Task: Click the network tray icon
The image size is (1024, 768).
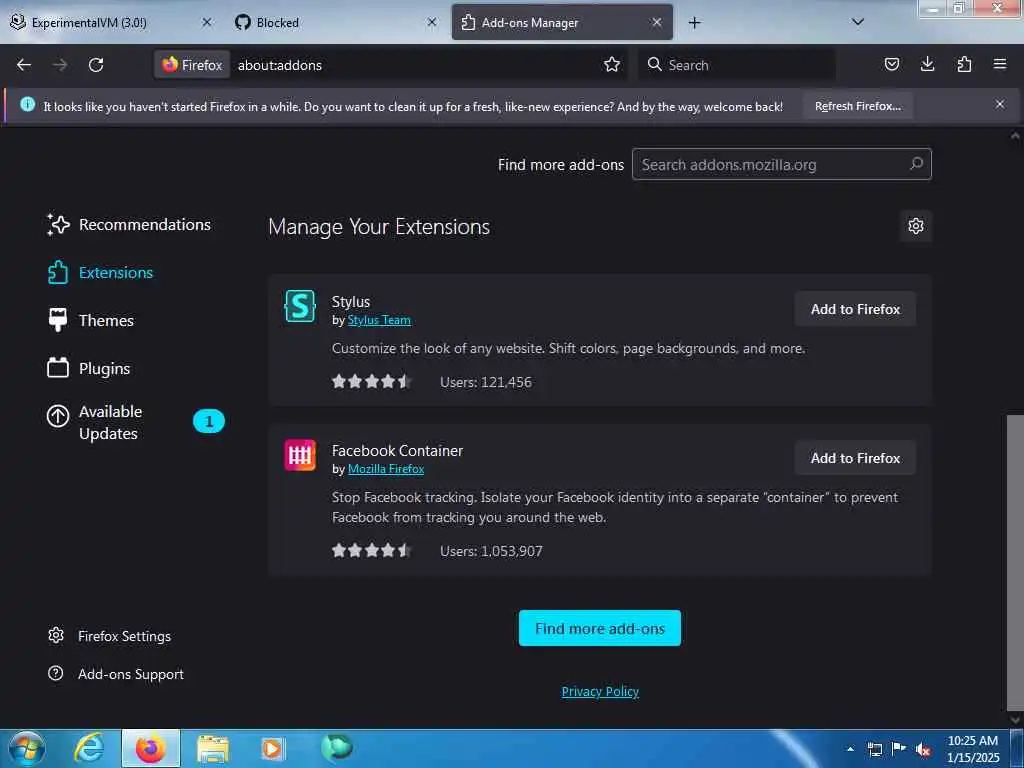Action: pos(874,750)
